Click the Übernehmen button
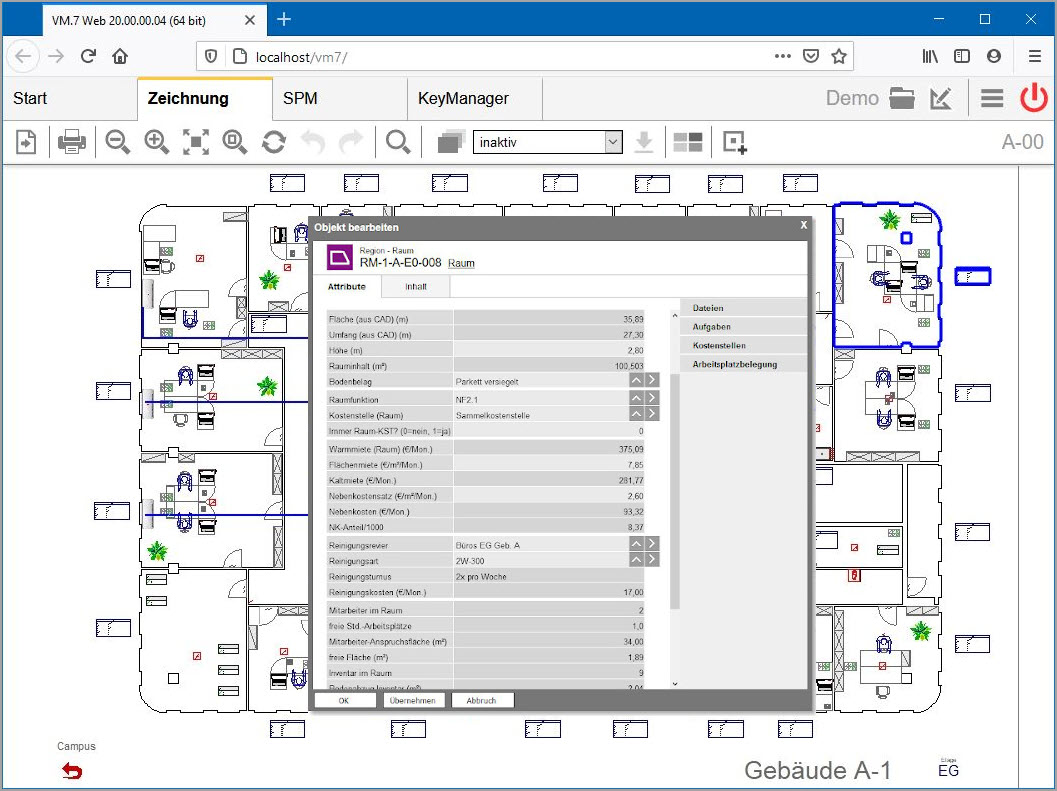 (413, 701)
